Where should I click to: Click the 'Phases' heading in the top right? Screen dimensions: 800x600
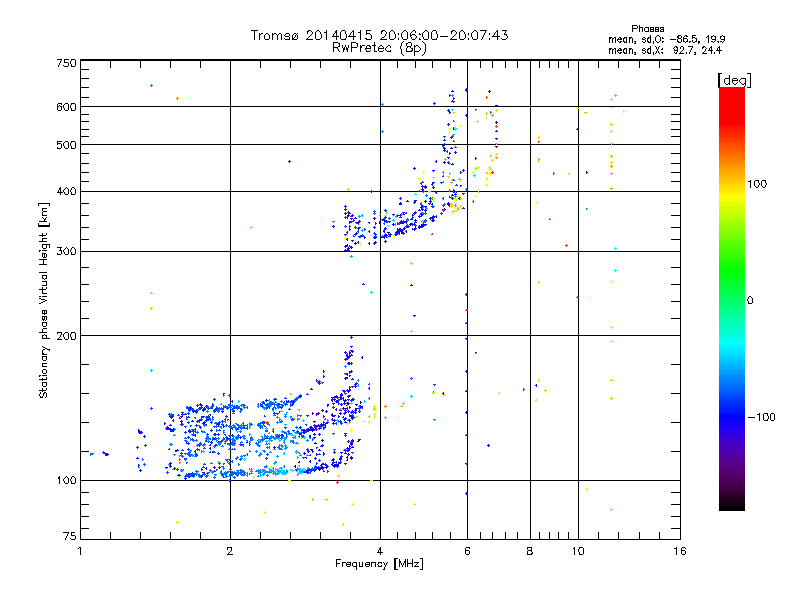[x=647, y=29]
